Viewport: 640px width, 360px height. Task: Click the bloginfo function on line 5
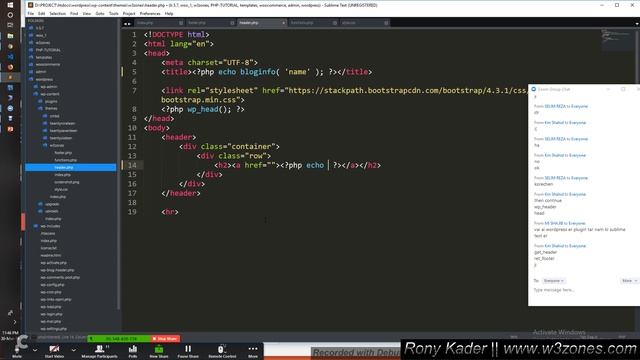tap(258, 72)
